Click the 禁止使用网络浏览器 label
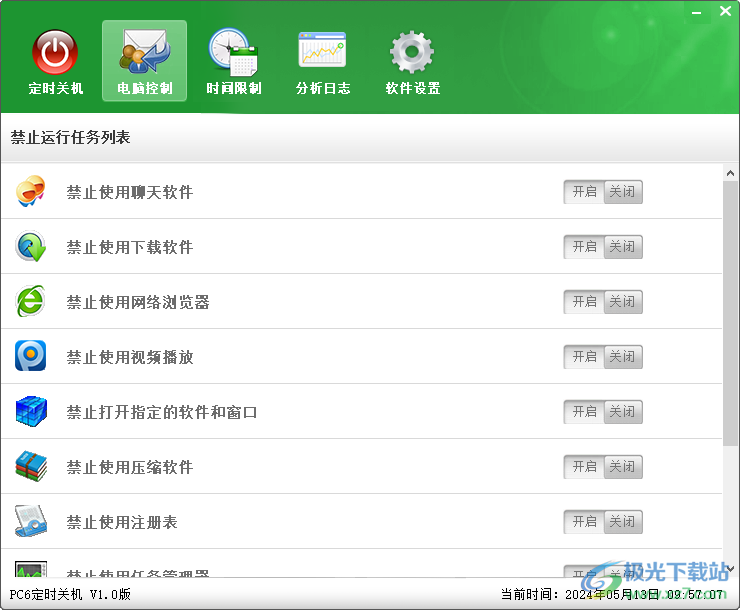This screenshot has height=610, width=740. pyautogui.click(x=138, y=302)
